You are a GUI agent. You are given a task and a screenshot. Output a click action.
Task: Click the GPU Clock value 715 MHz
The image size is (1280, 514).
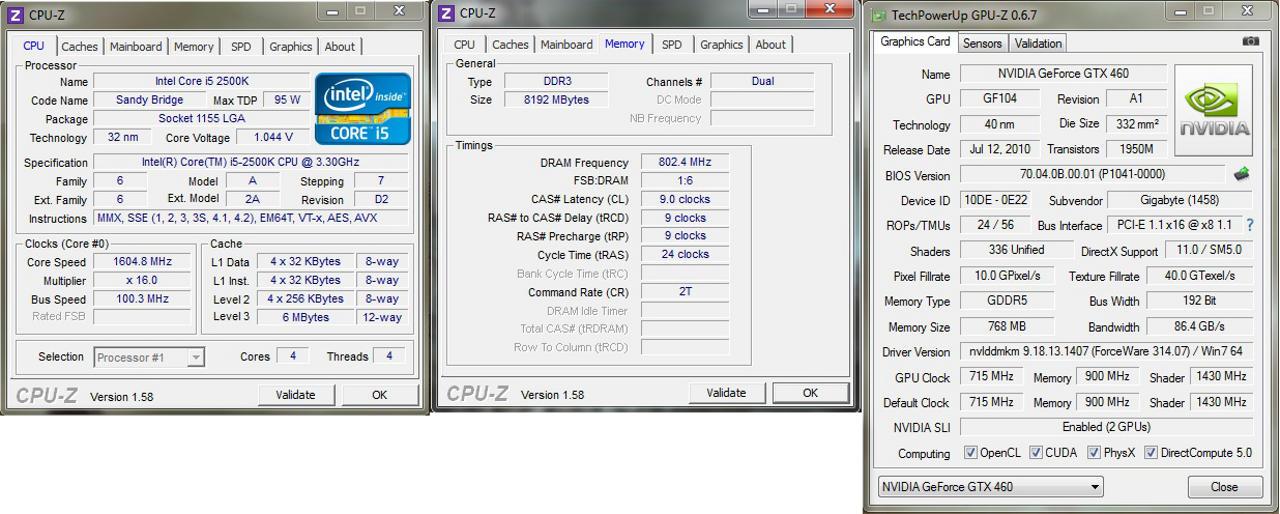(991, 377)
